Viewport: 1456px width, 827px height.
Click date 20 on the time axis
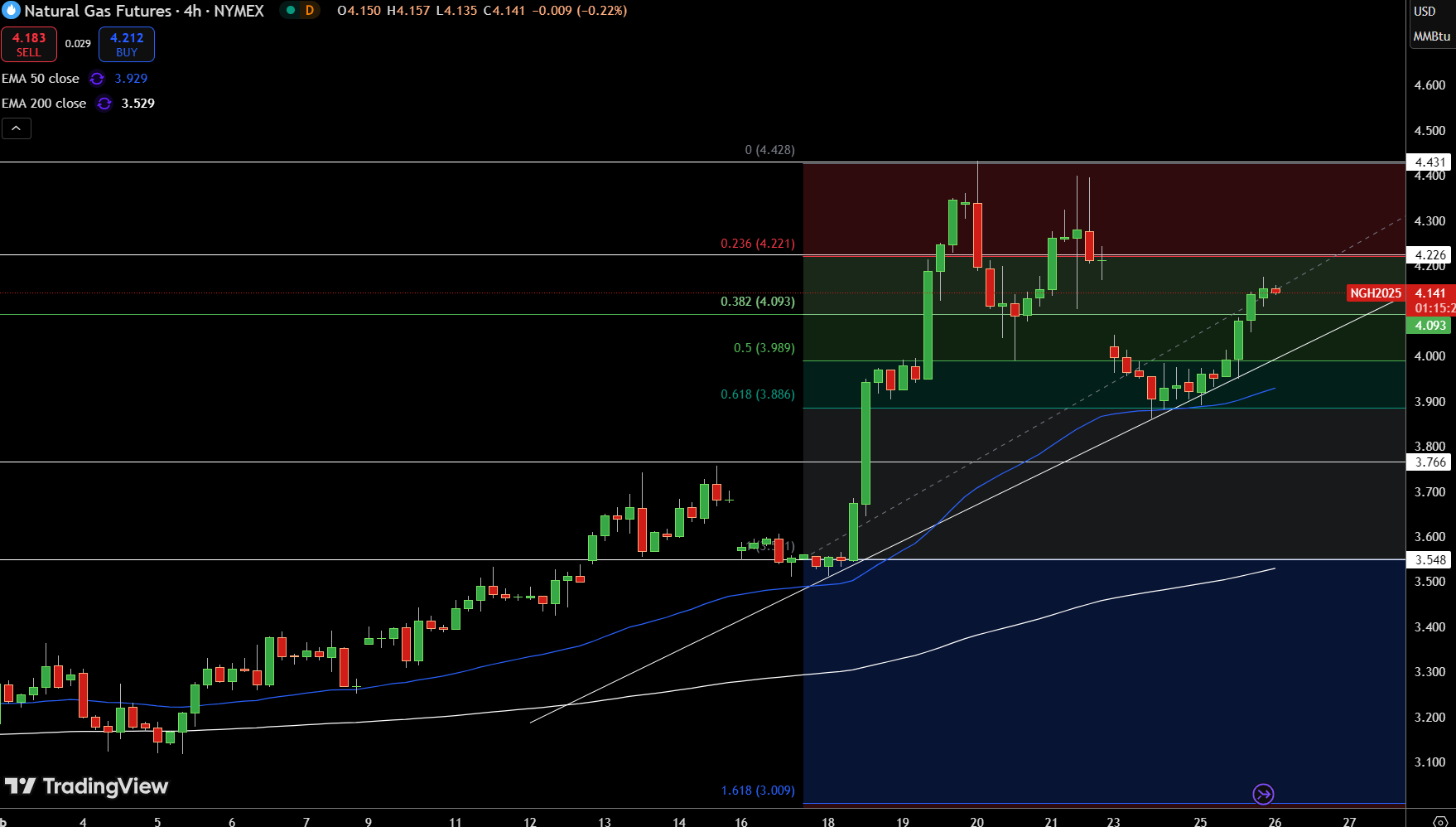(977, 821)
